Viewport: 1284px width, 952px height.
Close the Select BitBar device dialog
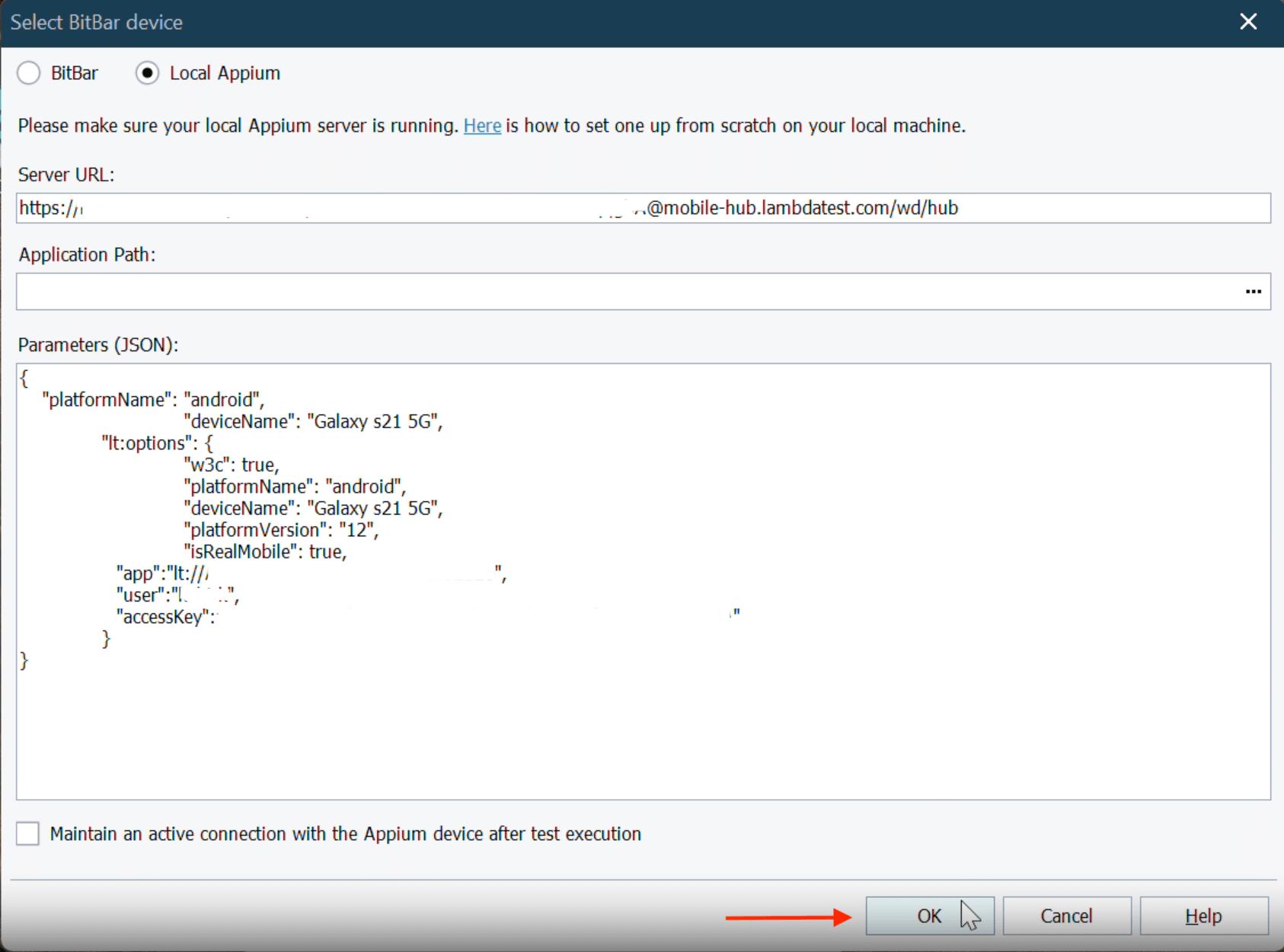(1248, 22)
